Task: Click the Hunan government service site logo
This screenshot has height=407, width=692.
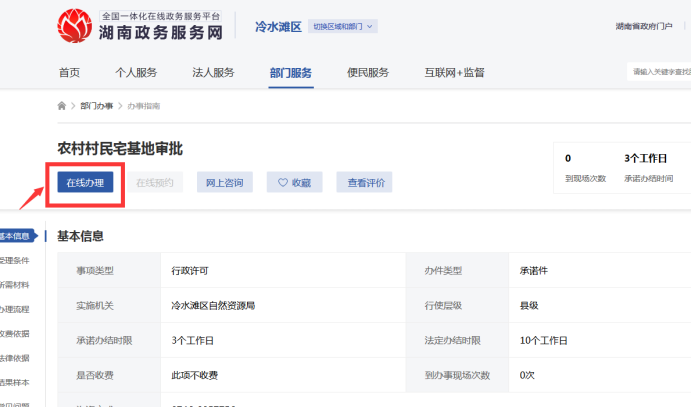Action: [140, 26]
